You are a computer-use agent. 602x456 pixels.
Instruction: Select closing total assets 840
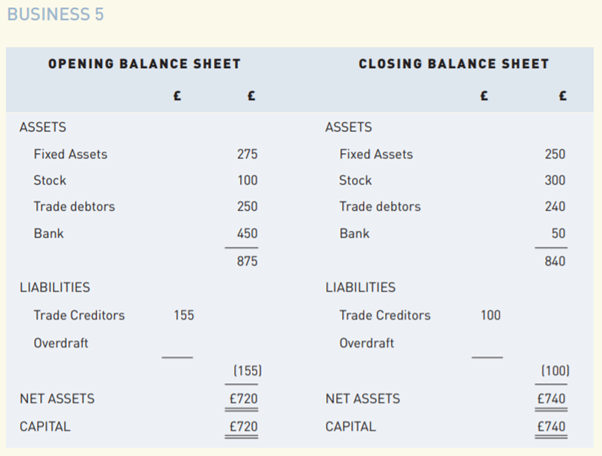555,261
